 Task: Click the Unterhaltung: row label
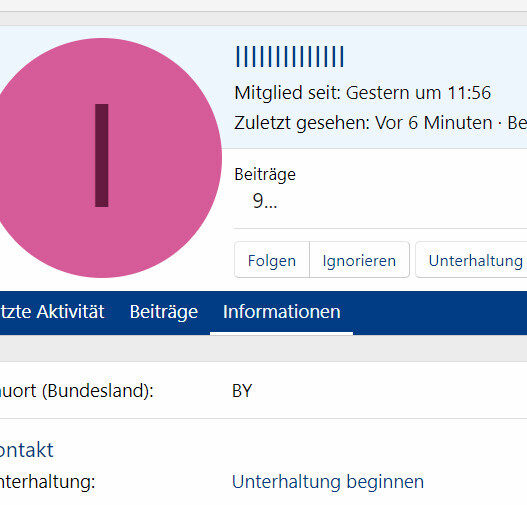(x=47, y=482)
